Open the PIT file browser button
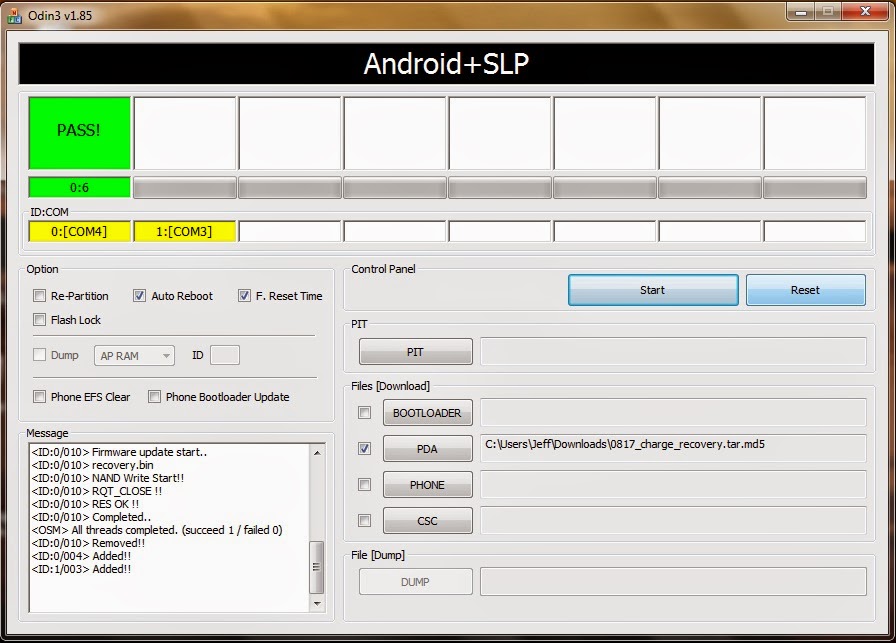The image size is (896, 643). pos(415,352)
